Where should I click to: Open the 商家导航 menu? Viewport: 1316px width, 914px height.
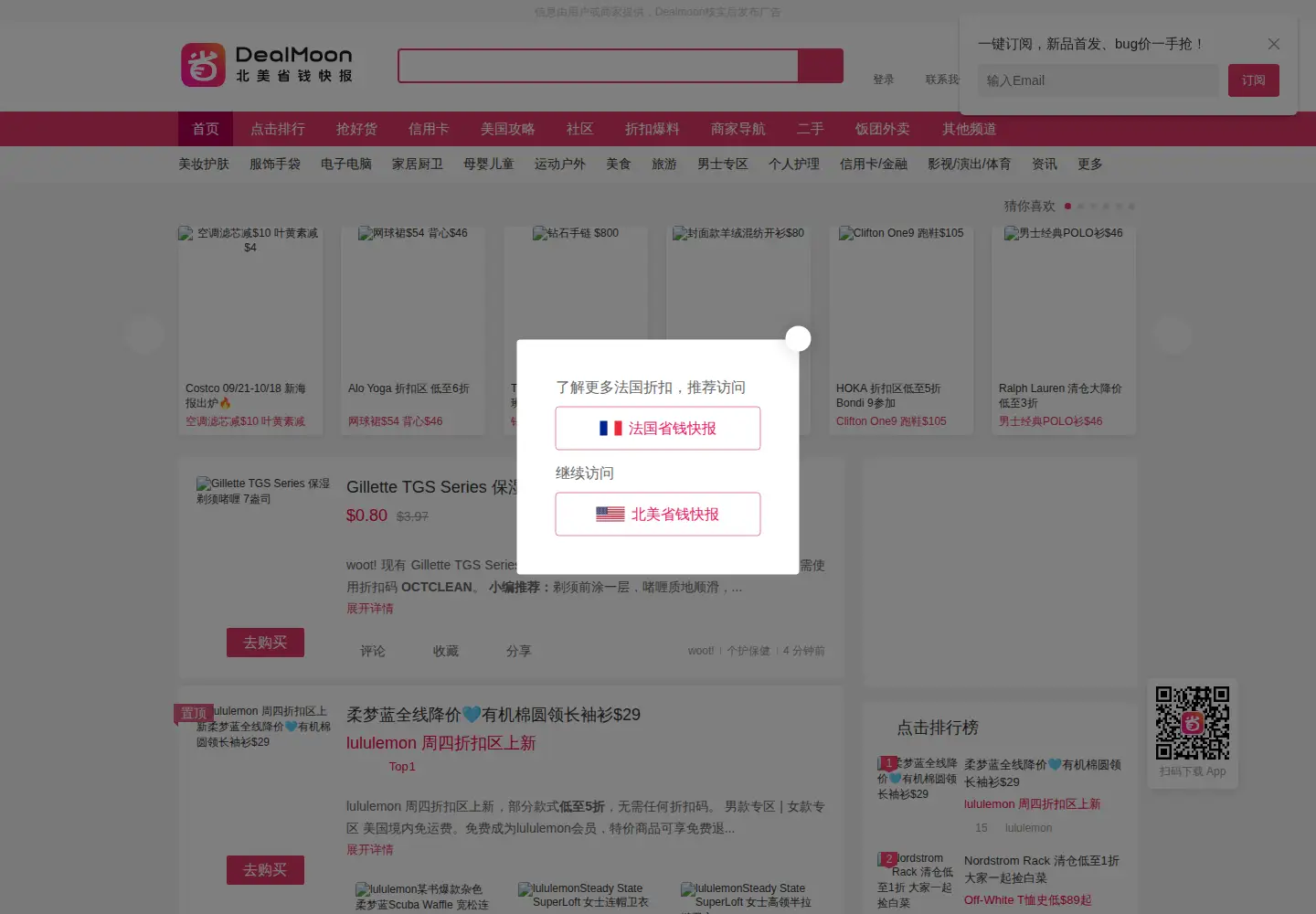[x=738, y=129]
